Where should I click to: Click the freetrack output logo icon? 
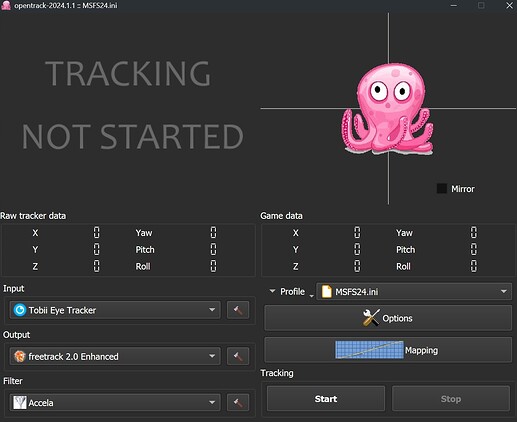click(x=20, y=356)
